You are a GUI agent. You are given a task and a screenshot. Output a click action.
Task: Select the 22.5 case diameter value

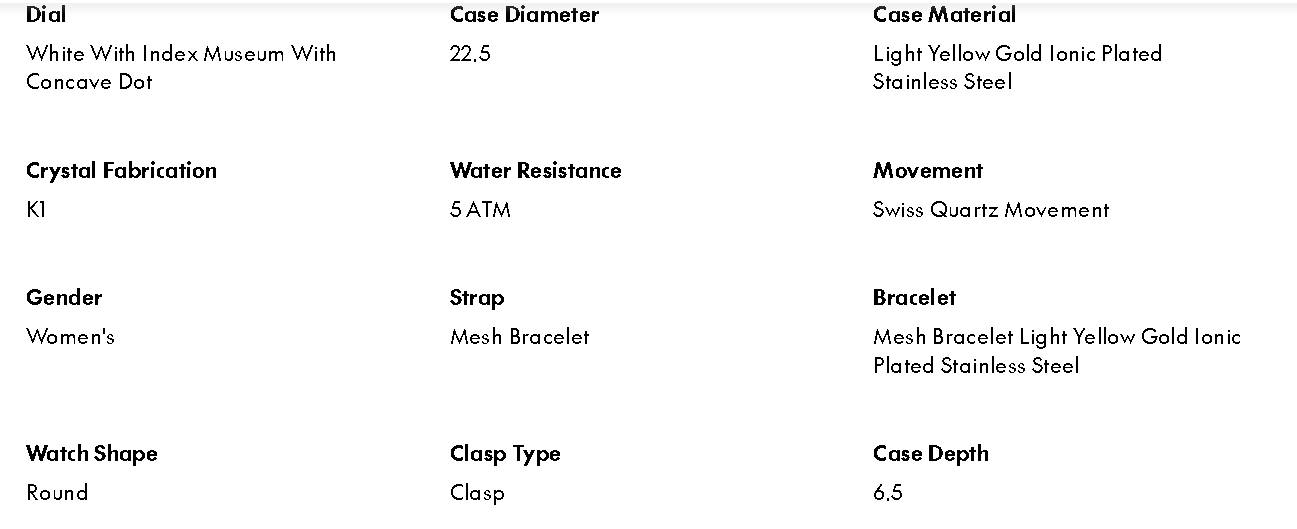tap(470, 54)
